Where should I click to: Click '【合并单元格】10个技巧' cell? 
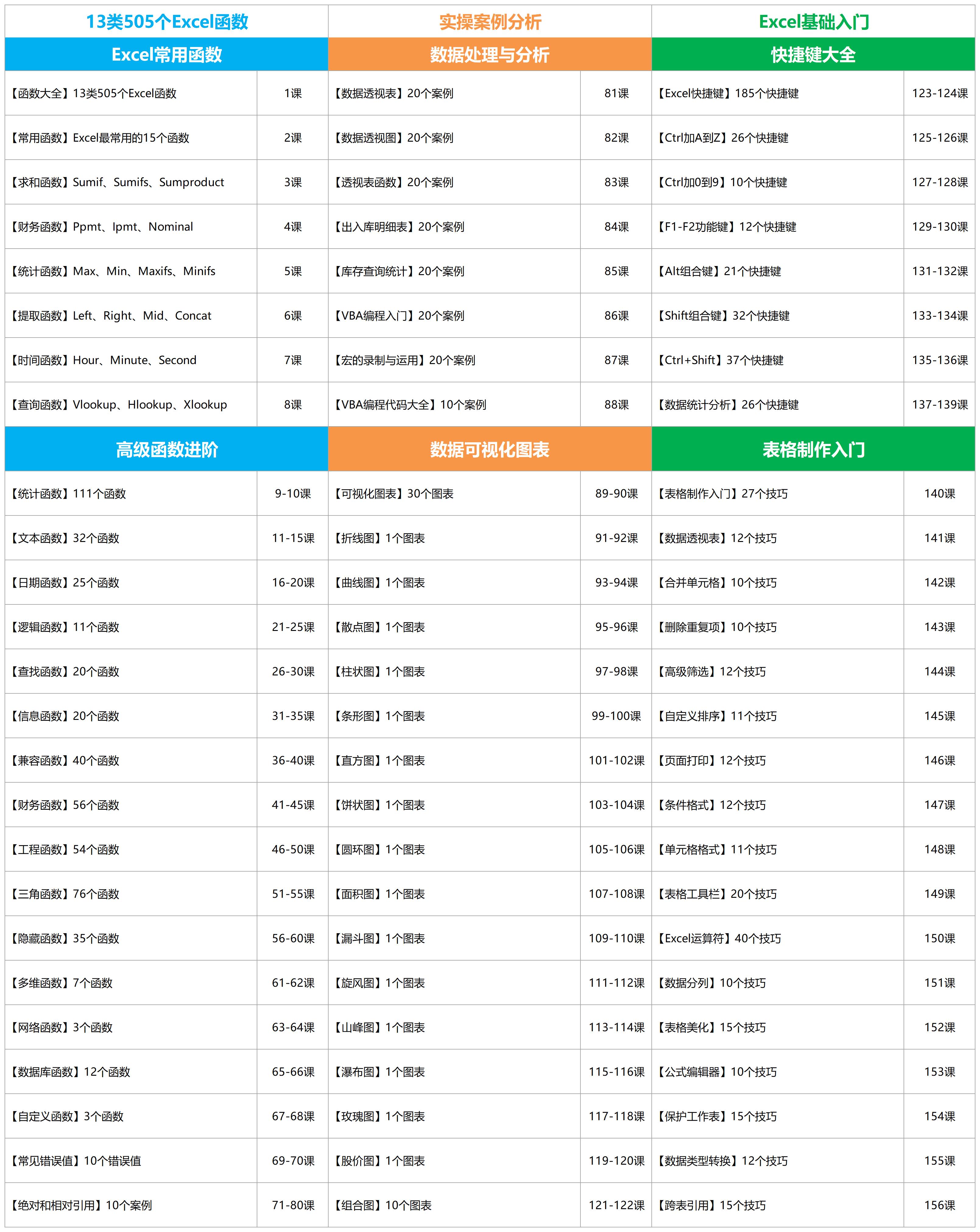(778, 582)
